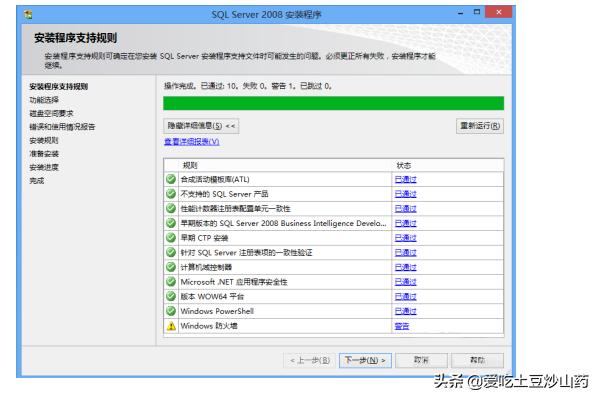
Task: Cancel setup with the 取消 button
Action: point(421,360)
